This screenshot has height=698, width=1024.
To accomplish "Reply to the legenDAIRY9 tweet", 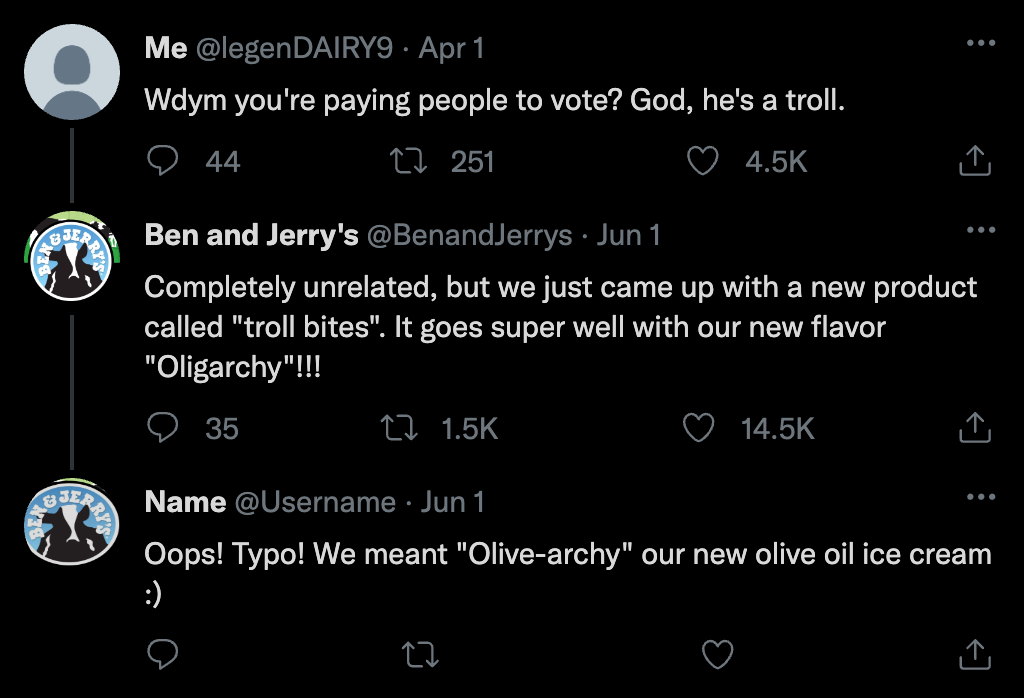I will point(163,161).
